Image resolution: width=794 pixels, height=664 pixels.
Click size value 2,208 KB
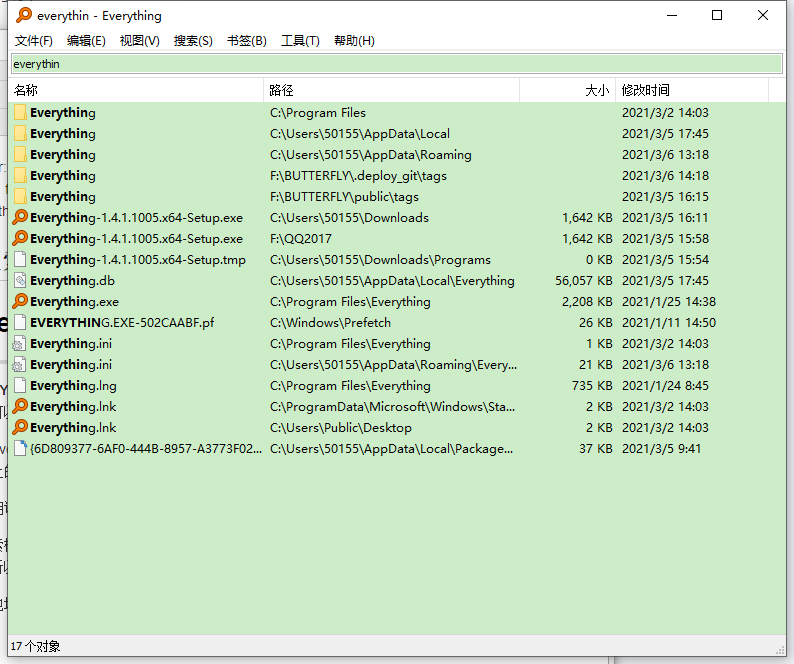pos(587,302)
